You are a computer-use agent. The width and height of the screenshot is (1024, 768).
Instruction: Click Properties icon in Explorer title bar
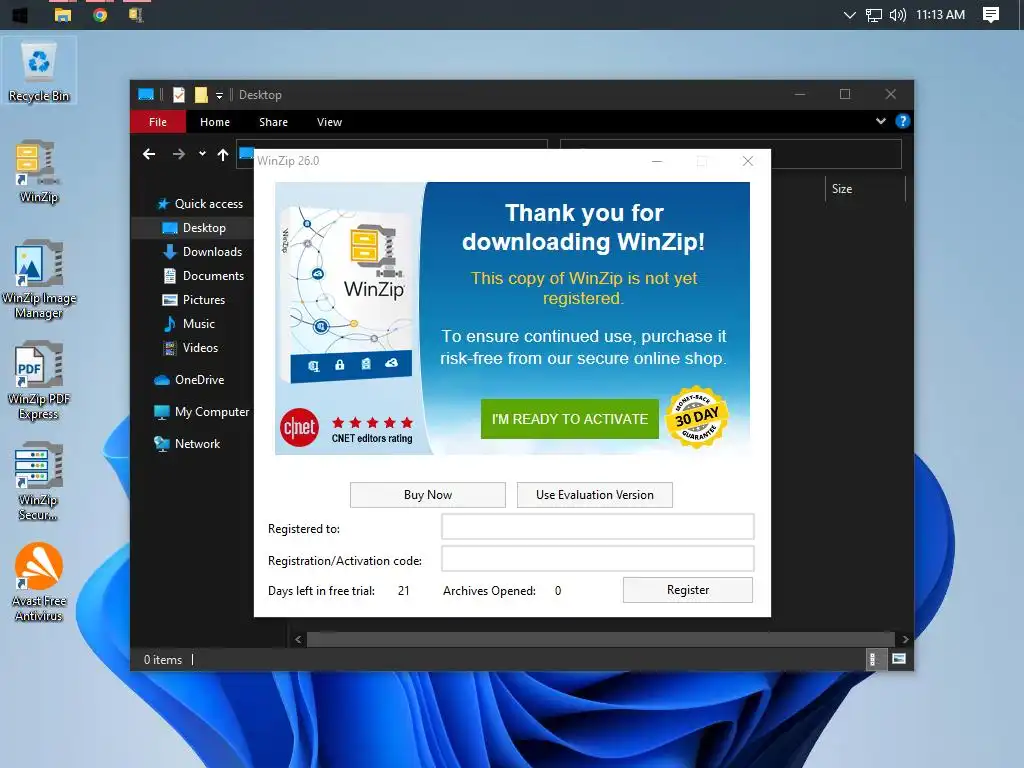click(x=178, y=95)
